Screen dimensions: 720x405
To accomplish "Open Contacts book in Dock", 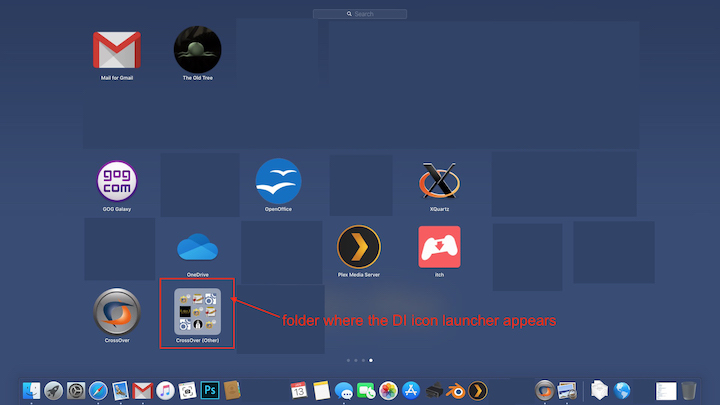I will coord(232,391).
